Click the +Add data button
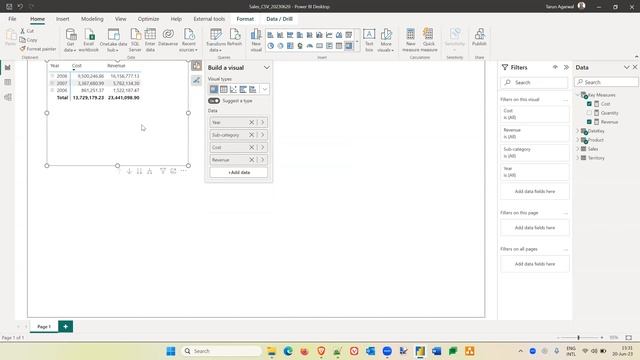640x360 pixels. 239,173
